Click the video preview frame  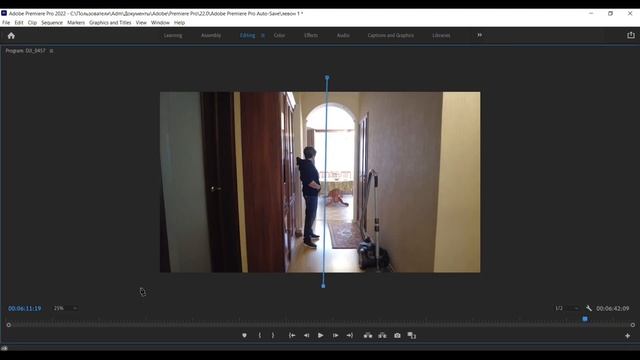[320, 182]
